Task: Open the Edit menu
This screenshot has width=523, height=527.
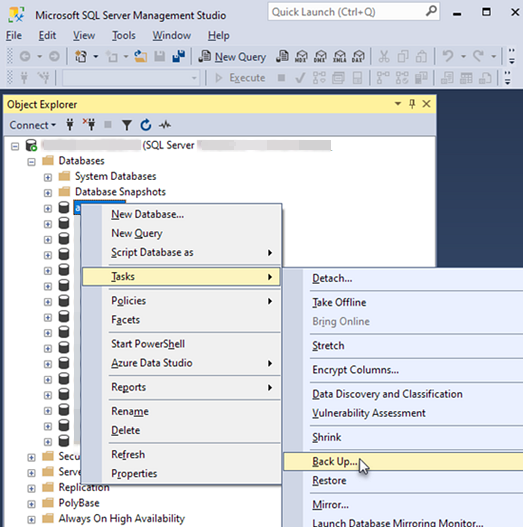Action: [47, 35]
